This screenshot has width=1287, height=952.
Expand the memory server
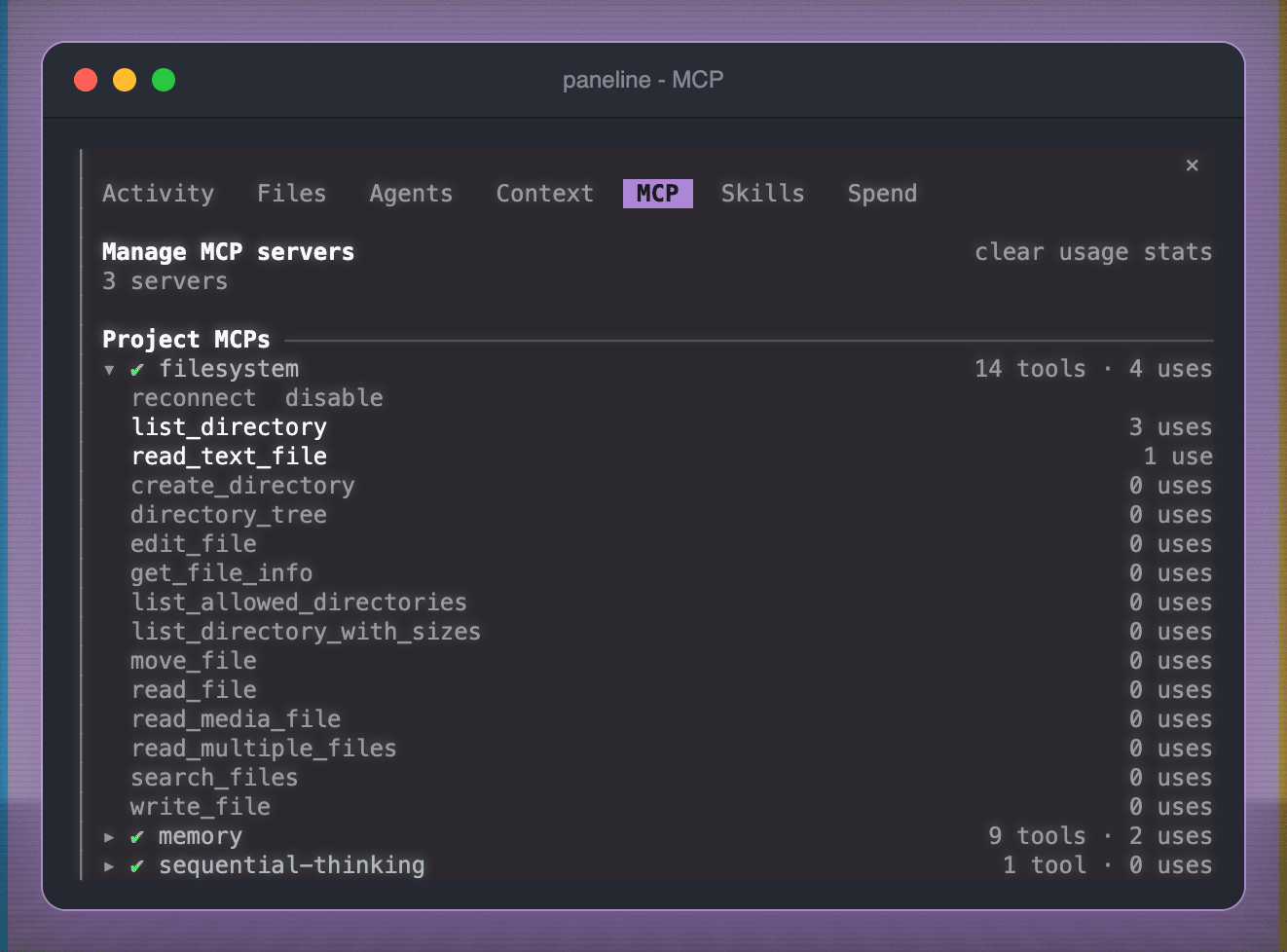point(109,837)
